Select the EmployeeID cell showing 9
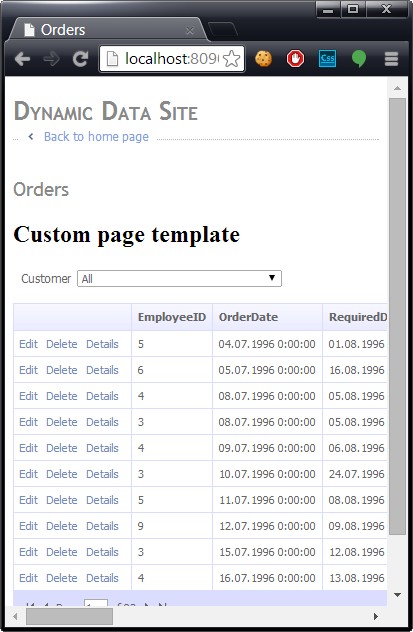Screen dimensions: 413x632 pos(172,526)
